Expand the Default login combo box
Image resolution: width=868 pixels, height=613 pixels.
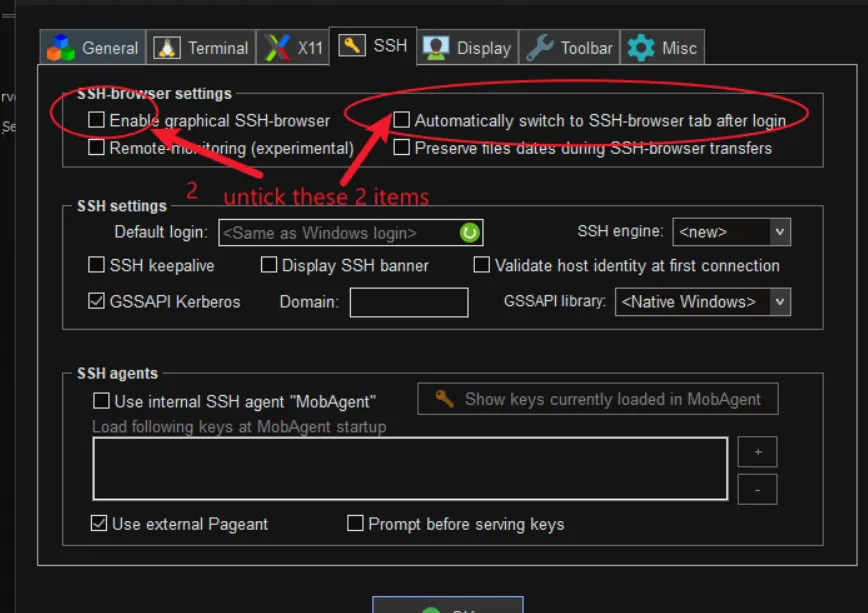tap(340, 232)
